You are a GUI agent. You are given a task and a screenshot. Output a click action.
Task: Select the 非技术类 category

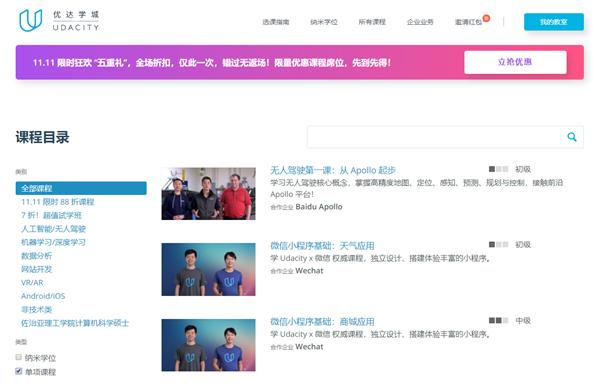(36, 309)
